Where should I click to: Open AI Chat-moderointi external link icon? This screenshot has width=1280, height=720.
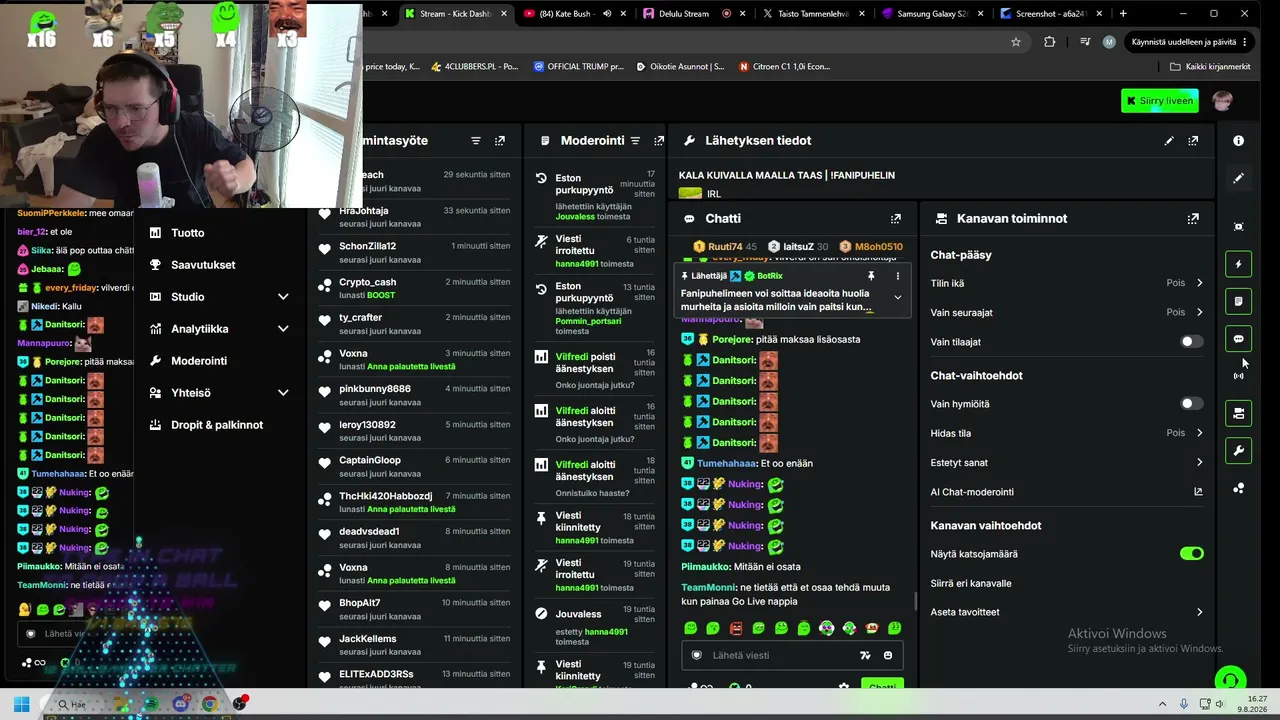1198,492
